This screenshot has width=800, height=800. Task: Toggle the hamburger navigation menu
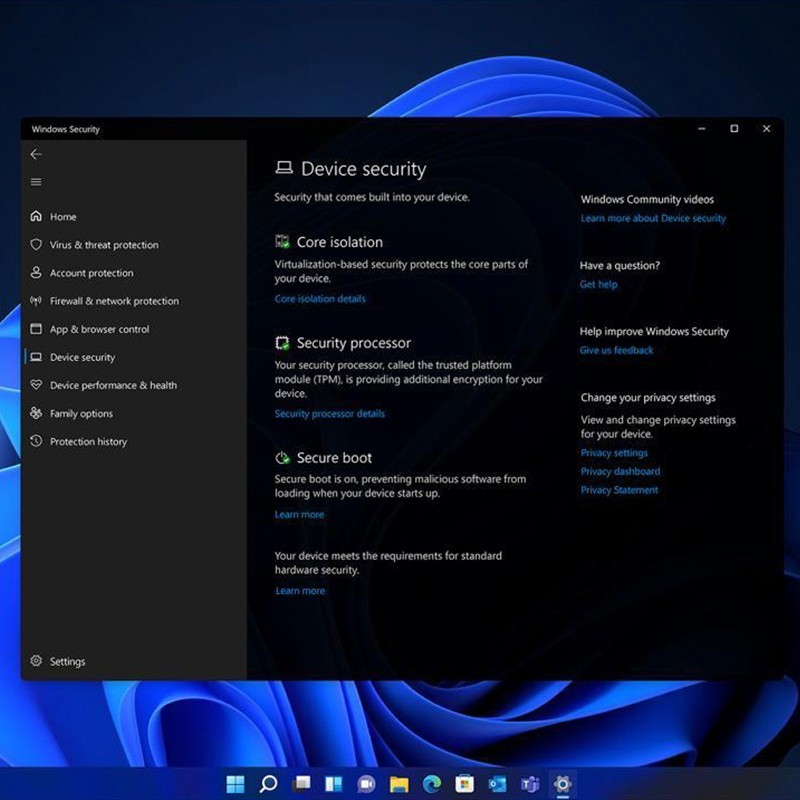tap(36, 182)
